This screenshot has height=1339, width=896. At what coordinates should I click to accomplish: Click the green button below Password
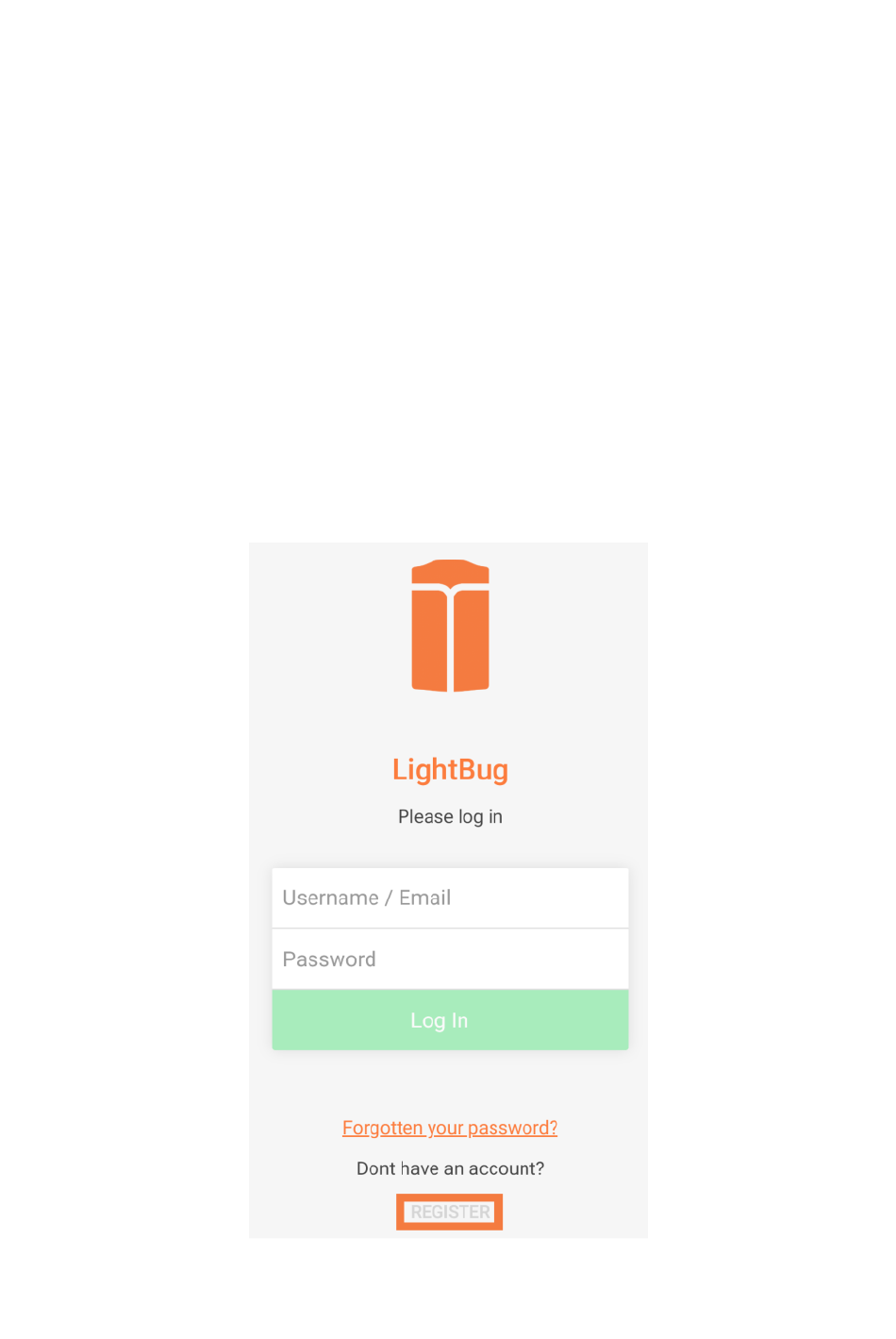pyautogui.click(x=450, y=1020)
